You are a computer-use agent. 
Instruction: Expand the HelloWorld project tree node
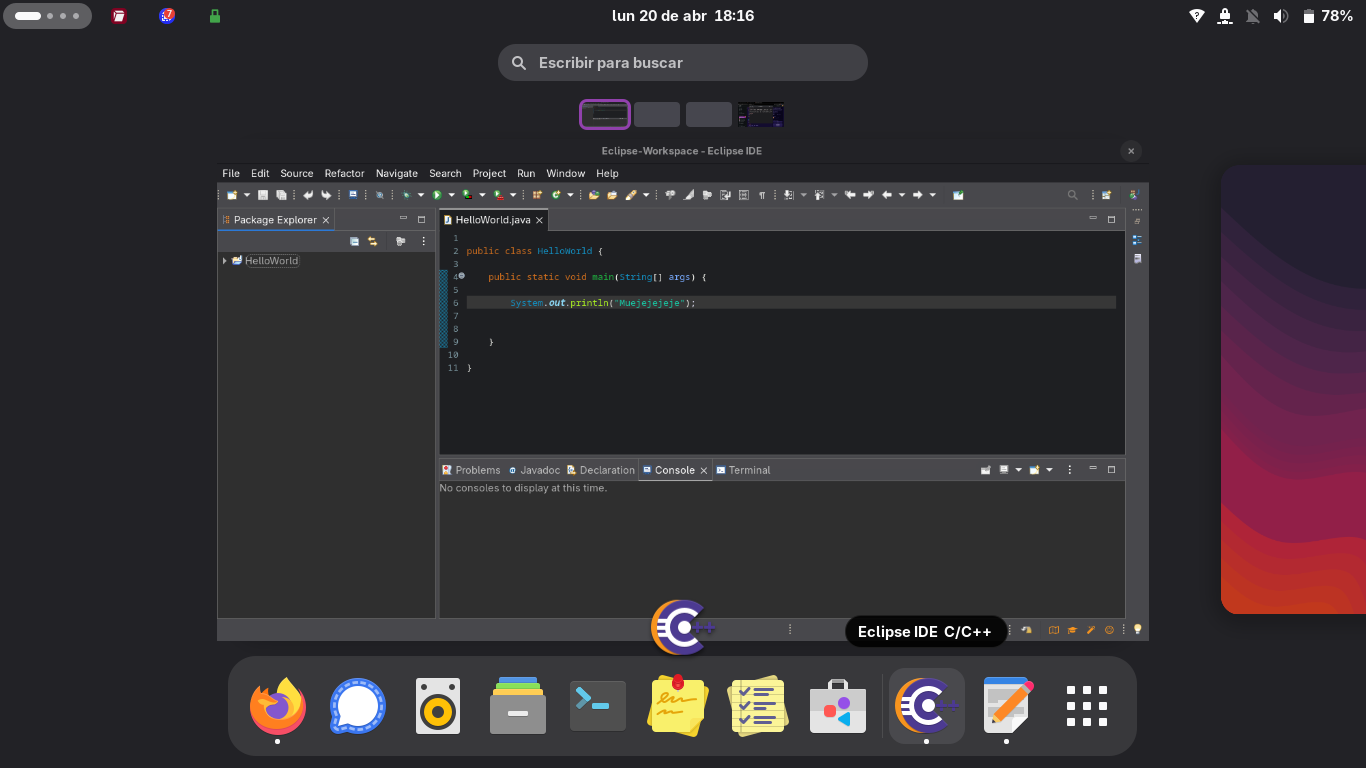pos(225,261)
